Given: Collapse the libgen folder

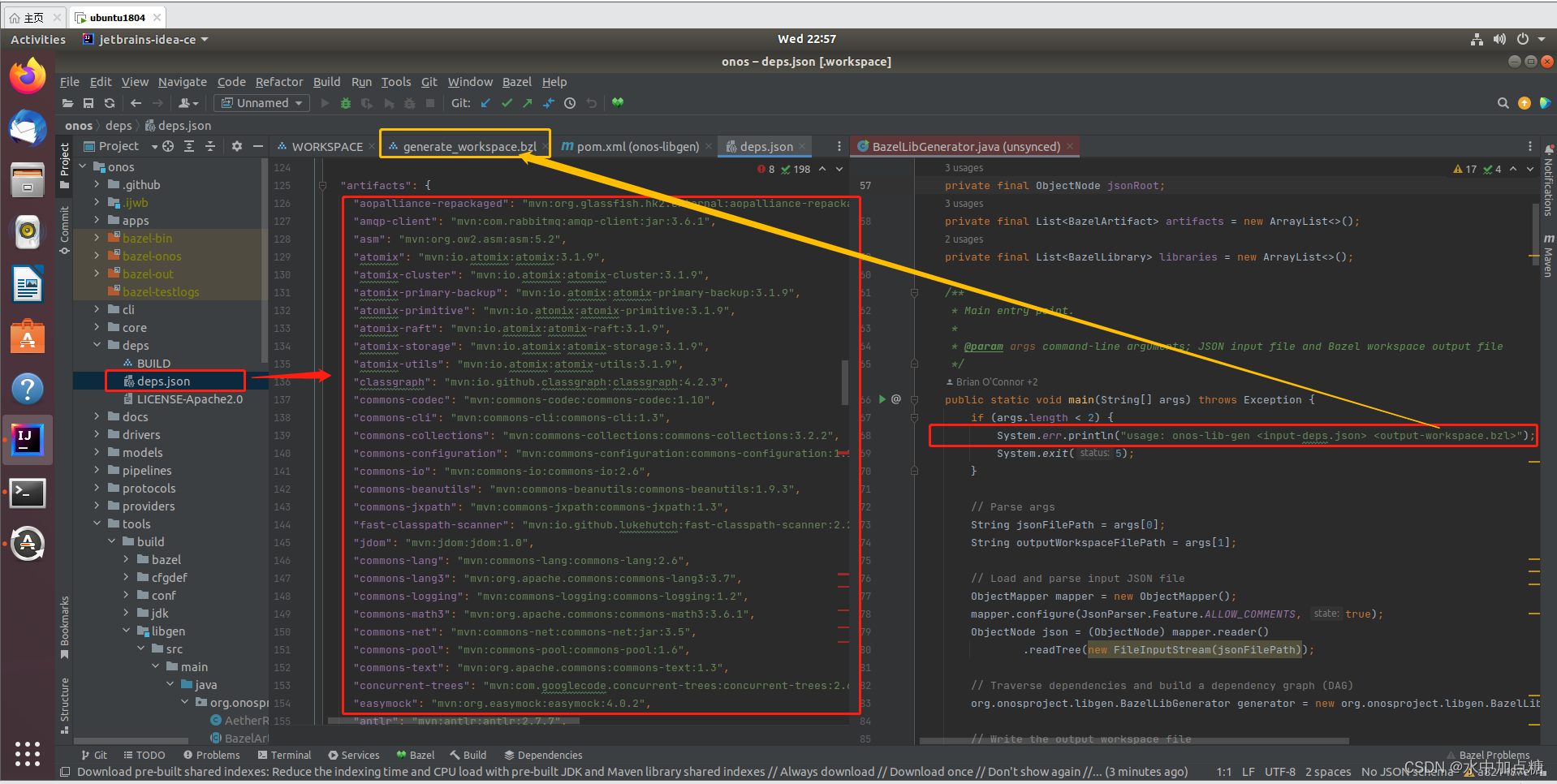Looking at the screenshot, I should [126, 631].
